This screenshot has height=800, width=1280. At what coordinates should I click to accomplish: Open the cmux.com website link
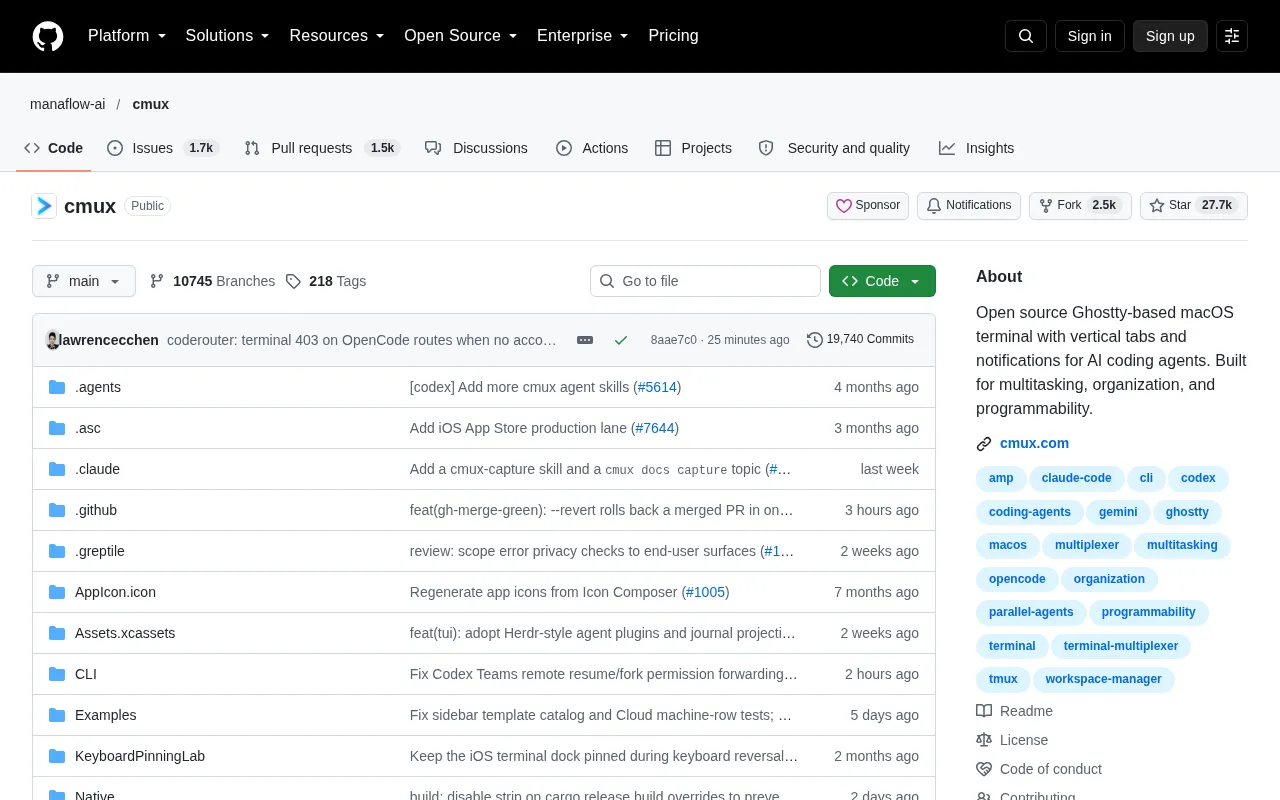click(1034, 443)
